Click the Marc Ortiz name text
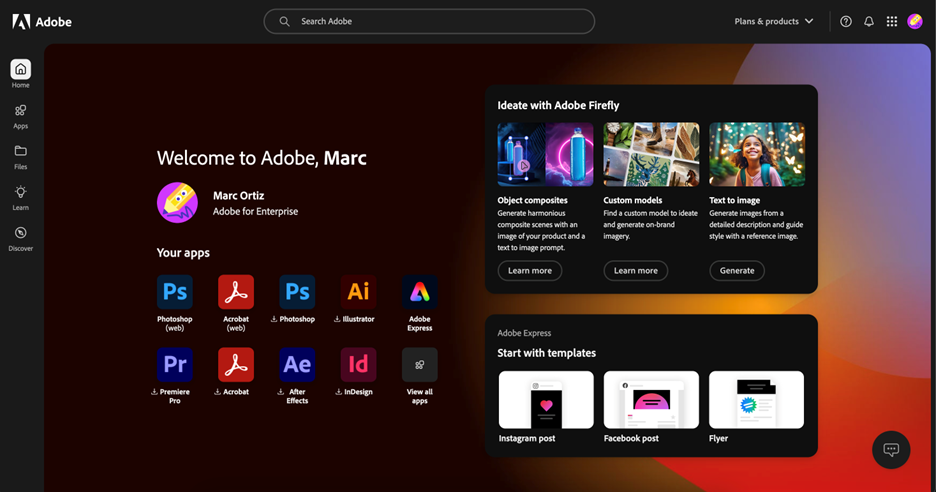Image resolution: width=936 pixels, height=492 pixels. tap(238, 196)
